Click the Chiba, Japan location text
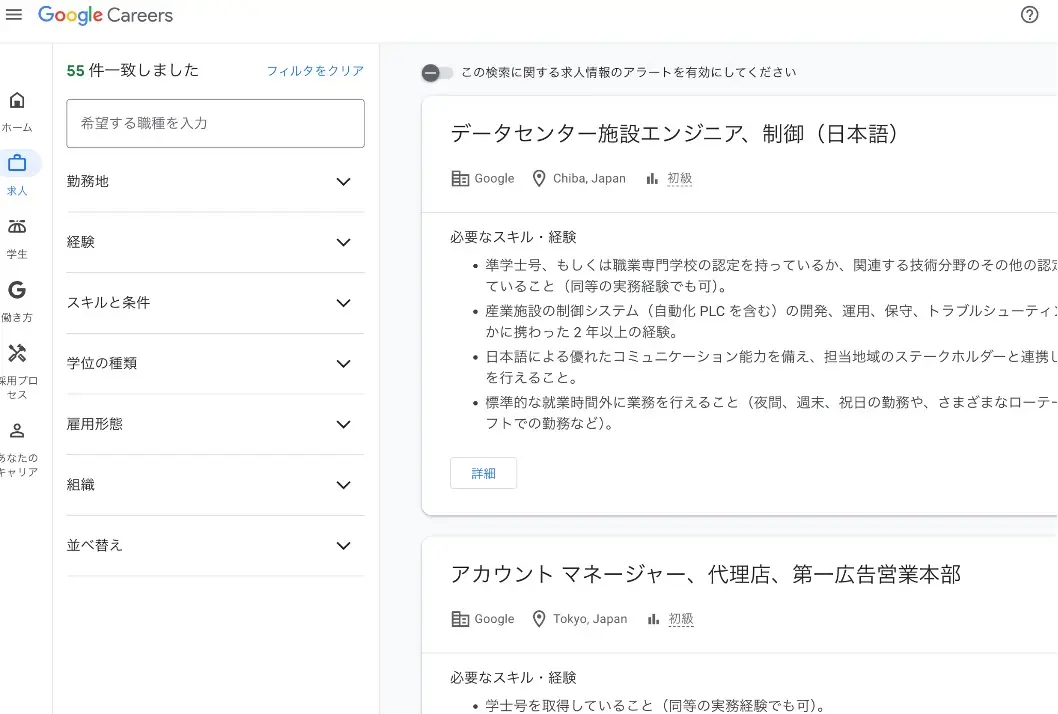Image resolution: width=1058 pixels, height=714 pixels. point(589,179)
